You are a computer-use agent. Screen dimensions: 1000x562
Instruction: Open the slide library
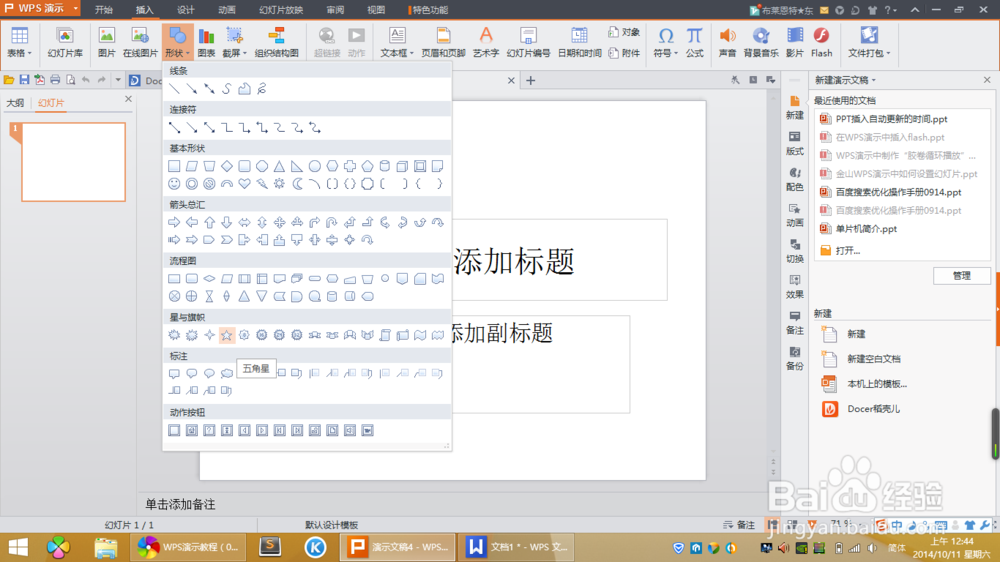click(65, 42)
